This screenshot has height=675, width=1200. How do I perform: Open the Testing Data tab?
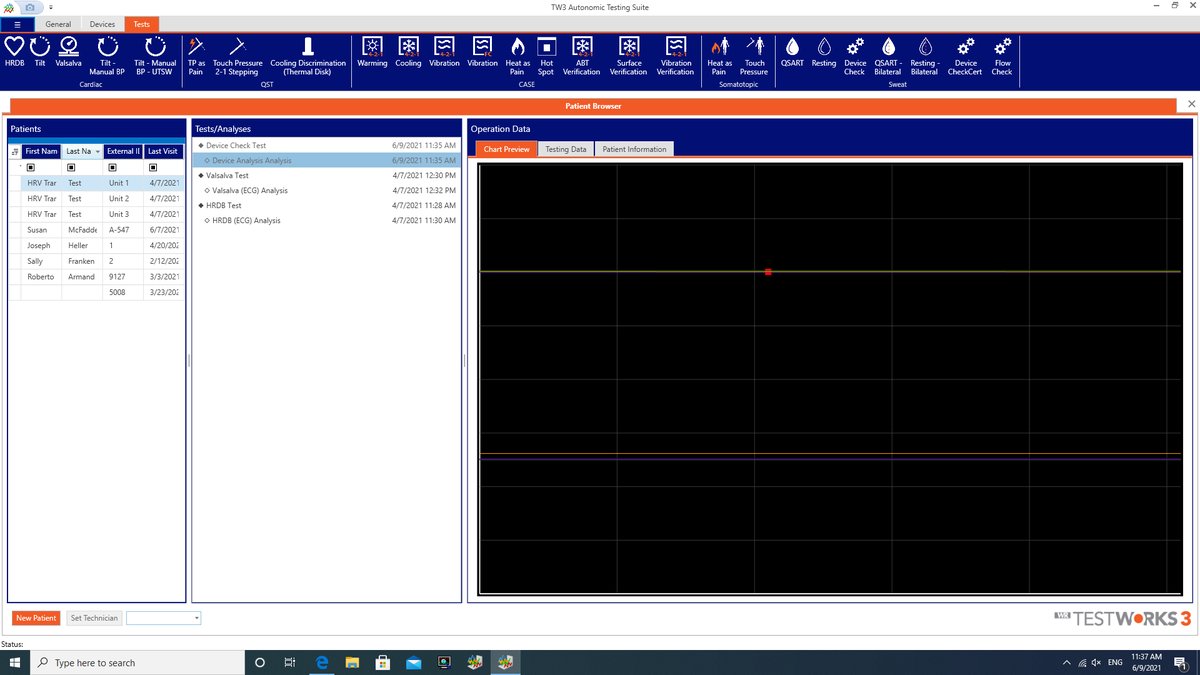(x=565, y=149)
